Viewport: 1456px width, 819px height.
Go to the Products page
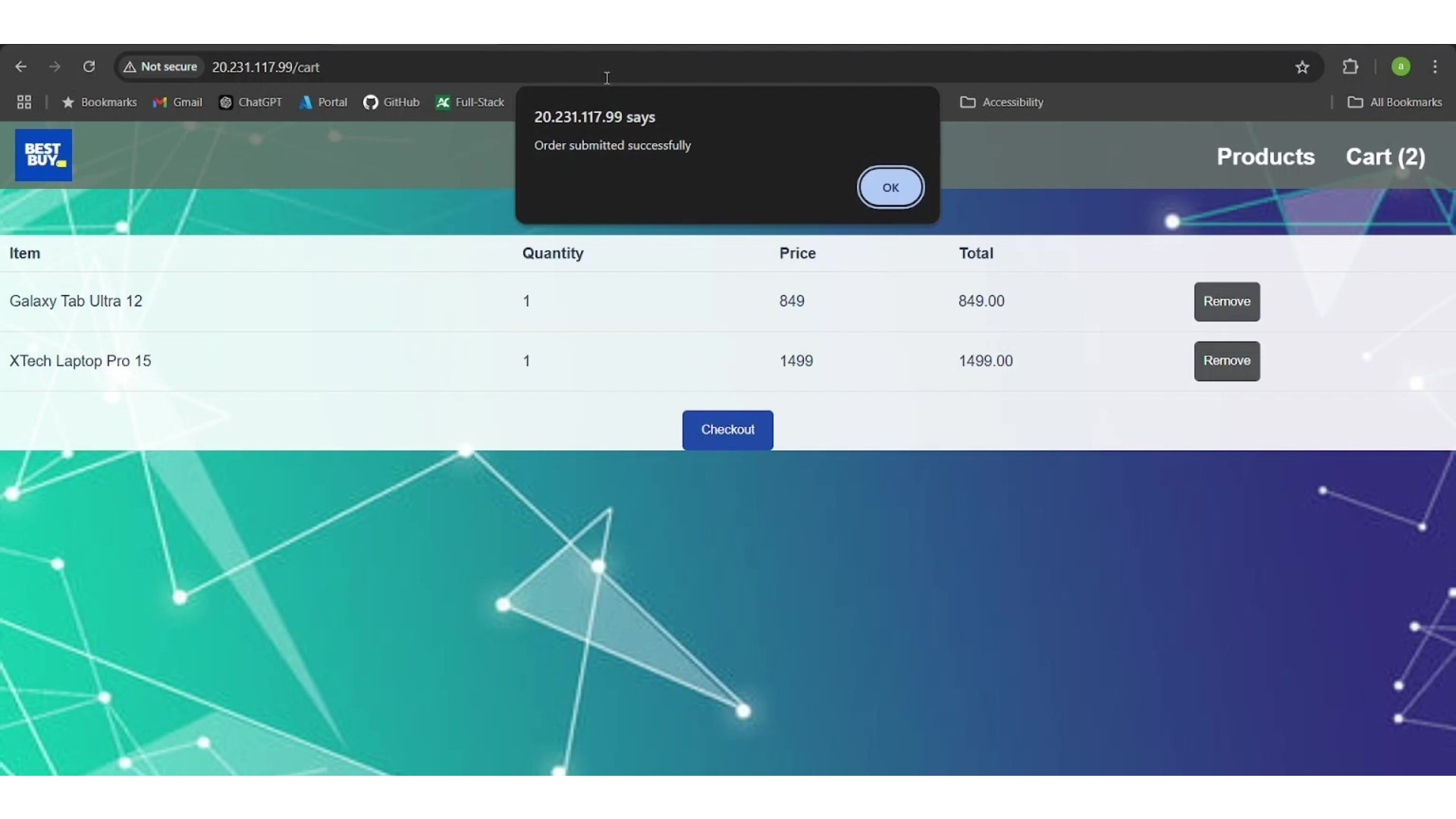[x=1266, y=157]
